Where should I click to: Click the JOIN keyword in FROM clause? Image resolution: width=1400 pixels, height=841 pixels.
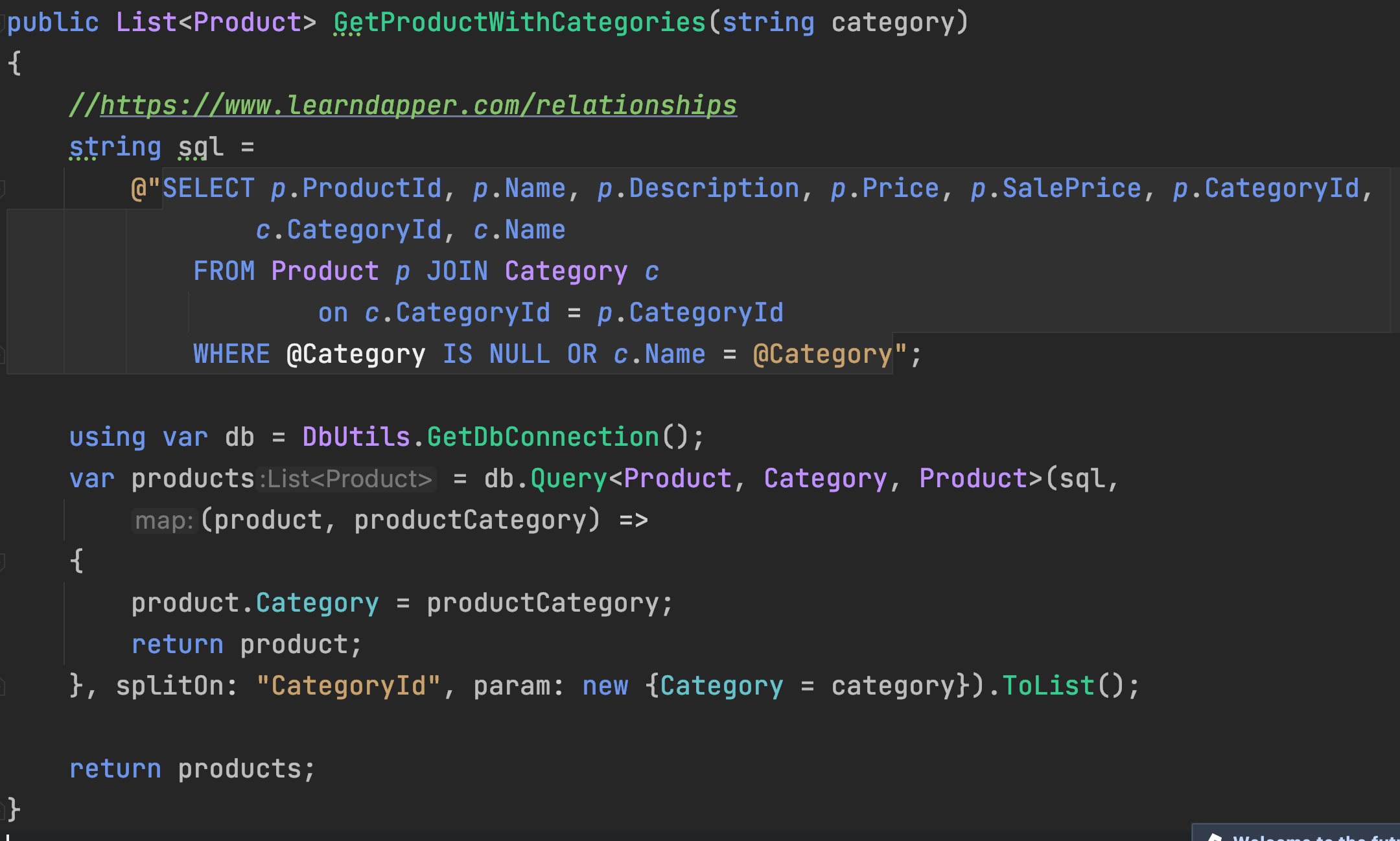pyautogui.click(x=457, y=271)
